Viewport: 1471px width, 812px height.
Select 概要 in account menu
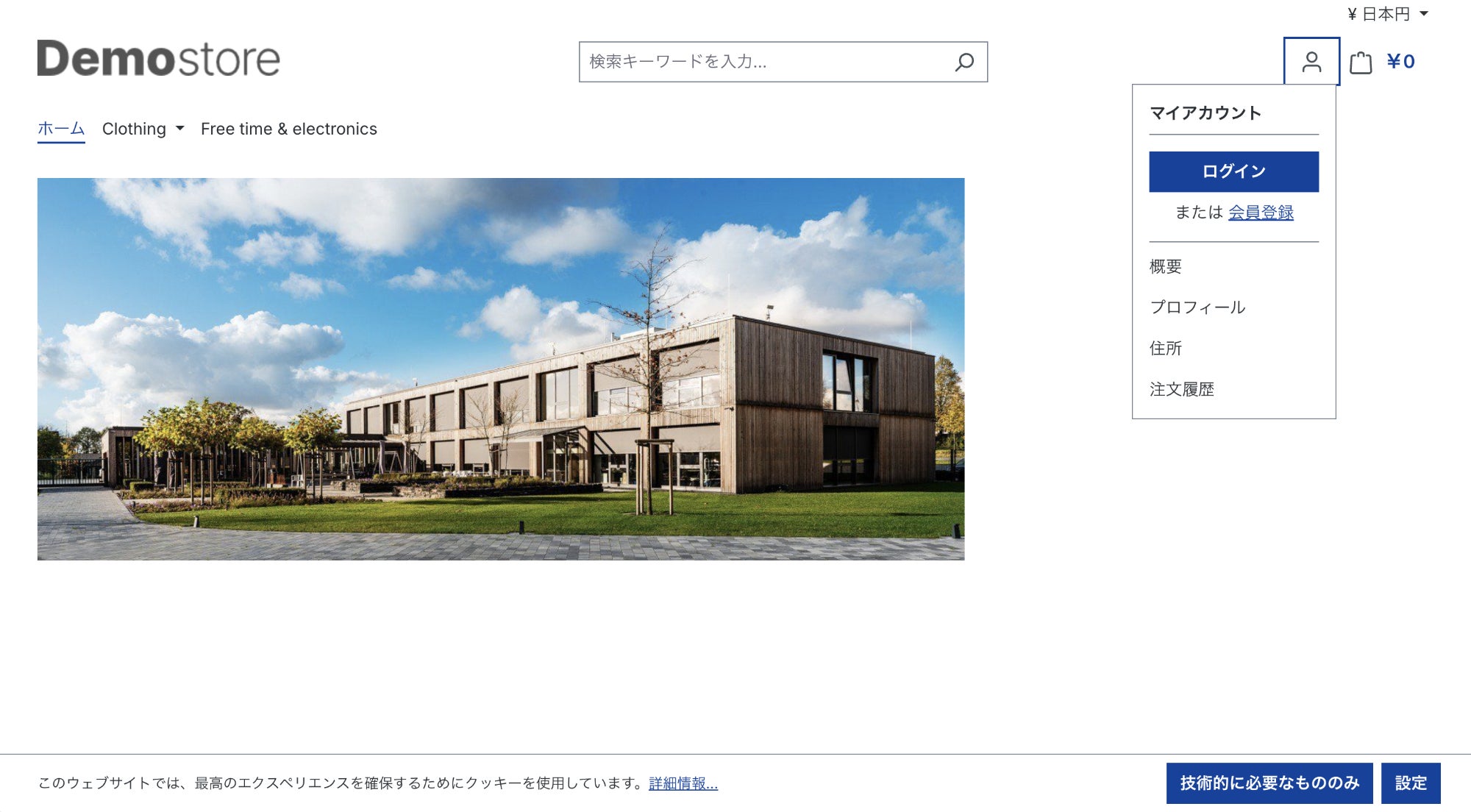point(1166,266)
